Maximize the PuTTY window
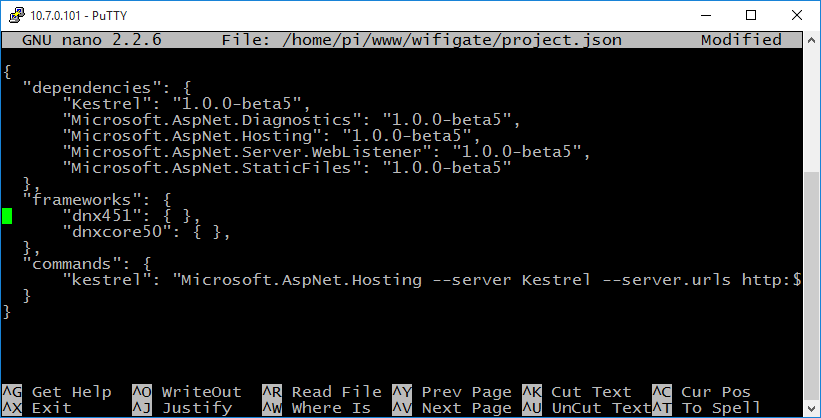This screenshot has width=821, height=418. pos(751,15)
